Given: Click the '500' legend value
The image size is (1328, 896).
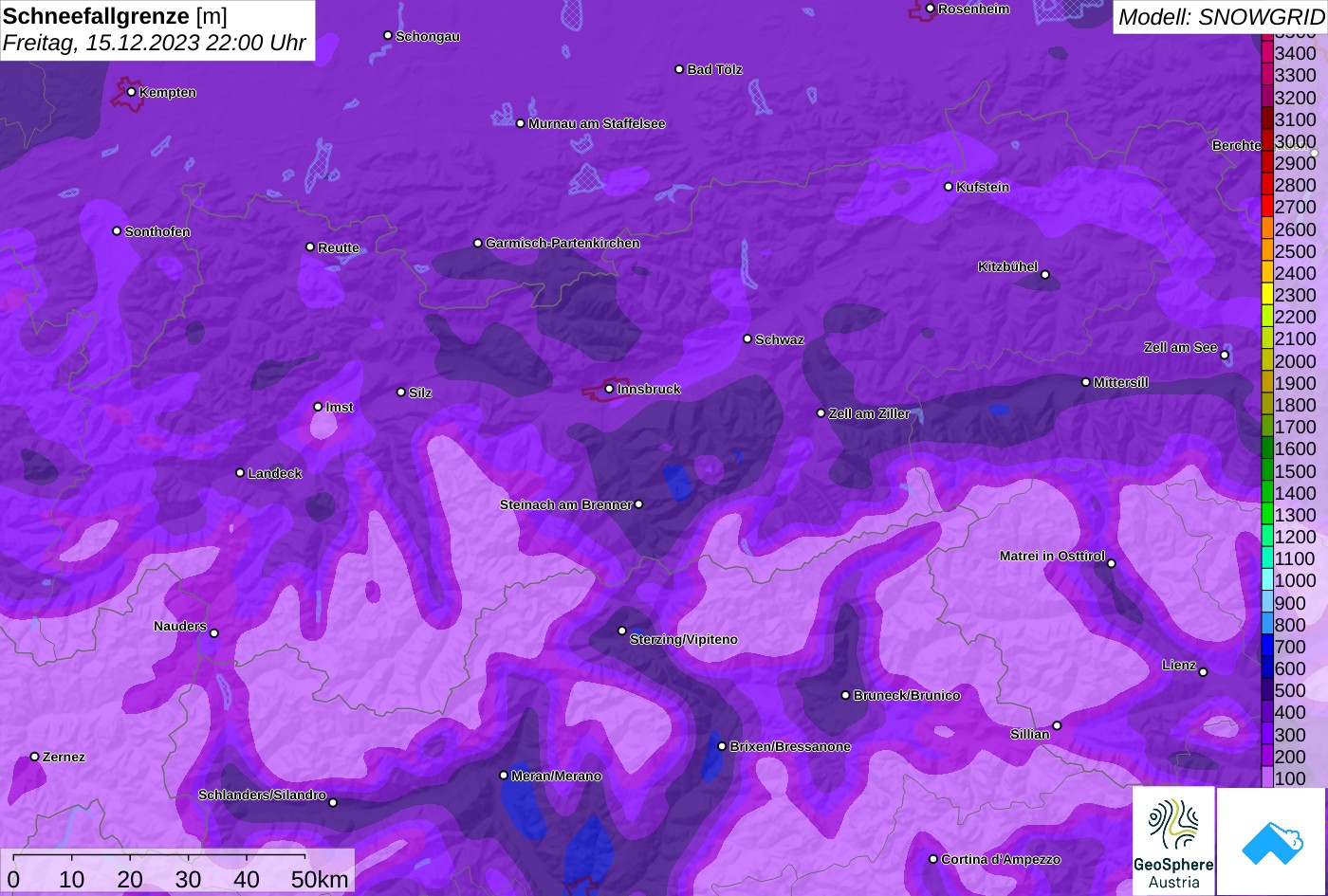Looking at the screenshot, I should tap(1290, 690).
